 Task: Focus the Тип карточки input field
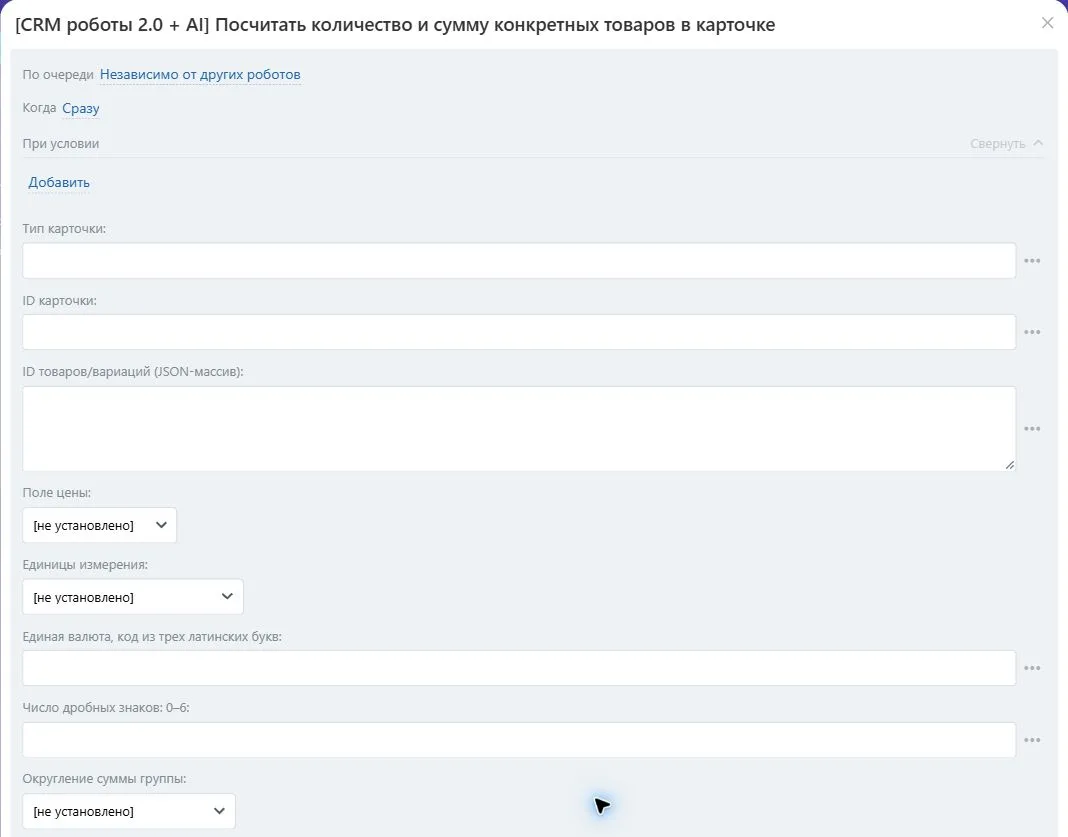519,261
